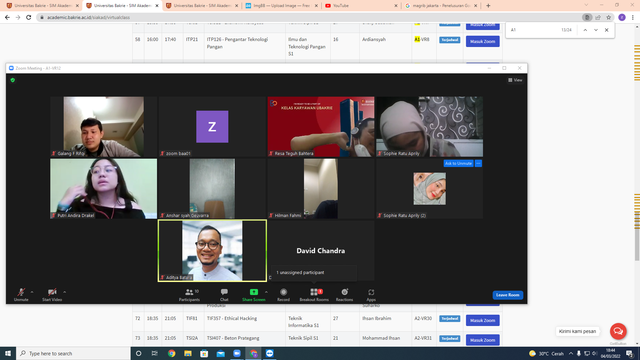Open audio options arrow next to Unmute
Screen dimensions: 640x360
32,292
